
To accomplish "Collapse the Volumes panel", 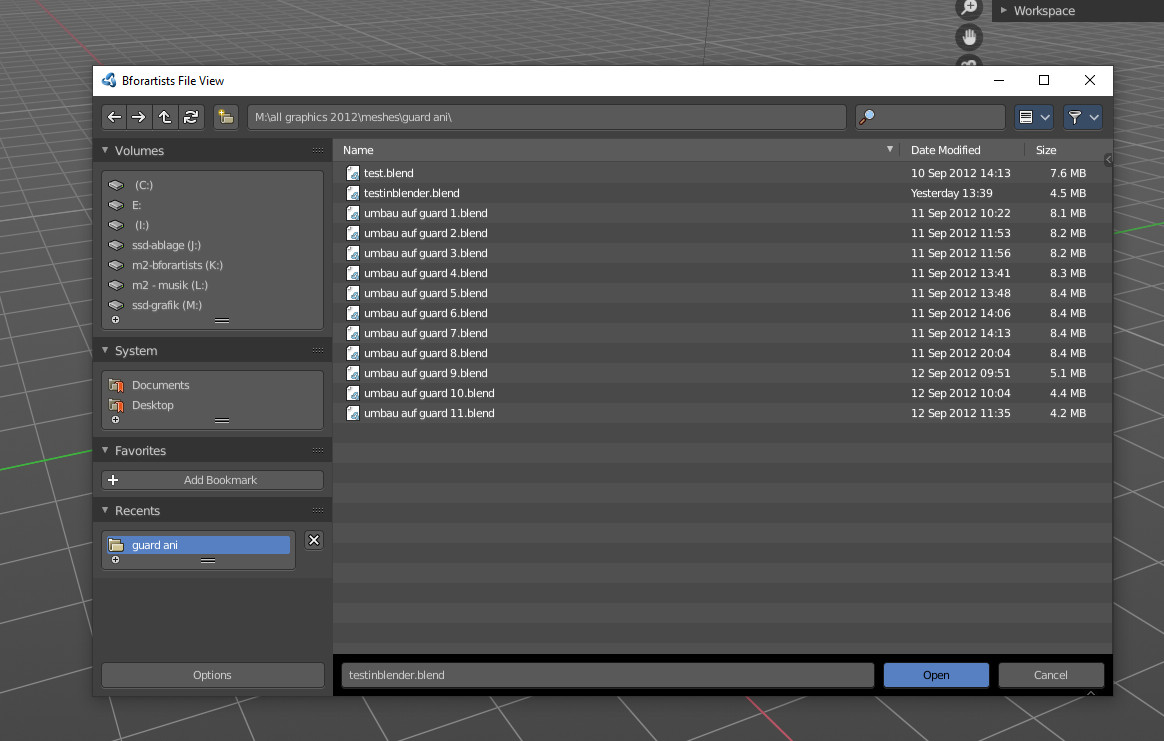I will click(x=105, y=150).
